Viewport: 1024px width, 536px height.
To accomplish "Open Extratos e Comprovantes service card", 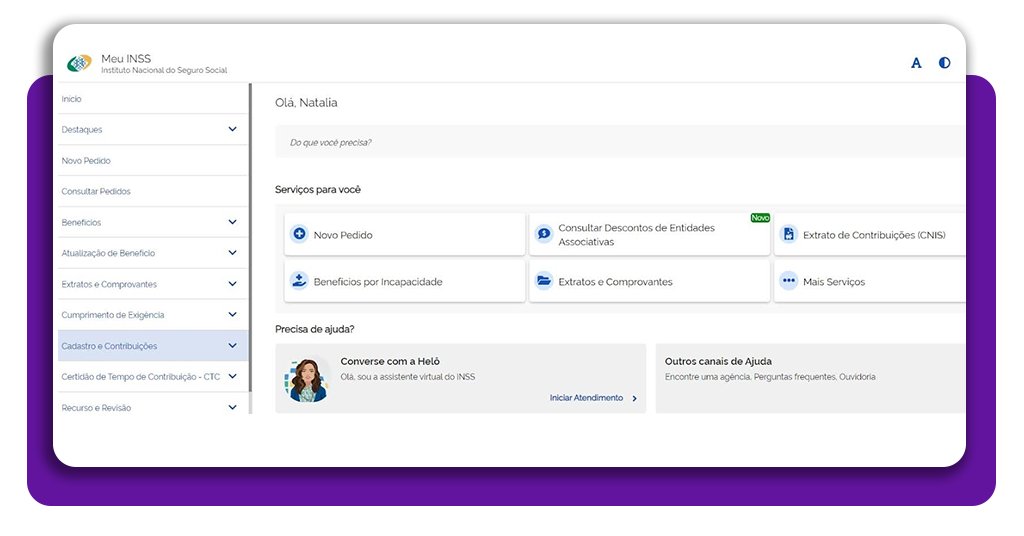I will pyautogui.click(x=649, y=281).
